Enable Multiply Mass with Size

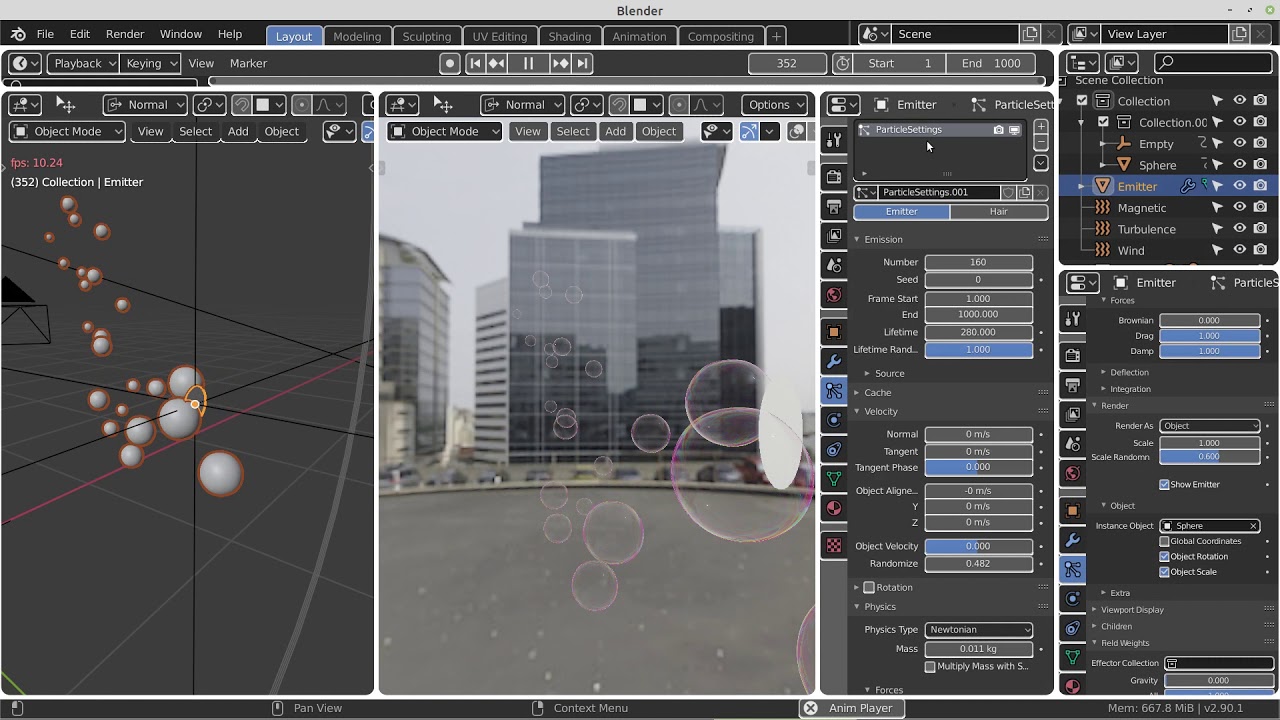pos(930,667)
